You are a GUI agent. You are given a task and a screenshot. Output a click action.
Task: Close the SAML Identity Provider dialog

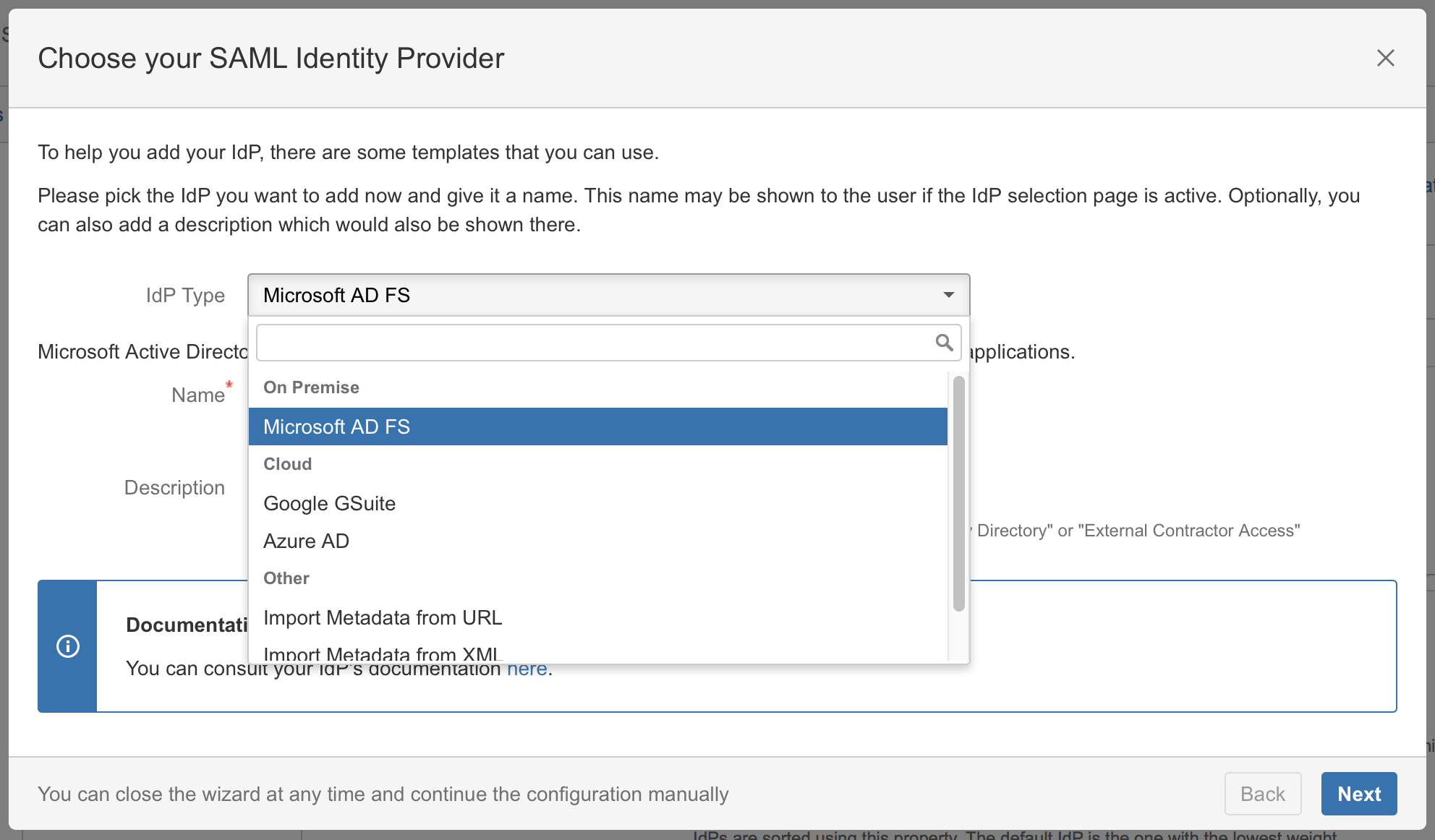[x=1385, y=58]
